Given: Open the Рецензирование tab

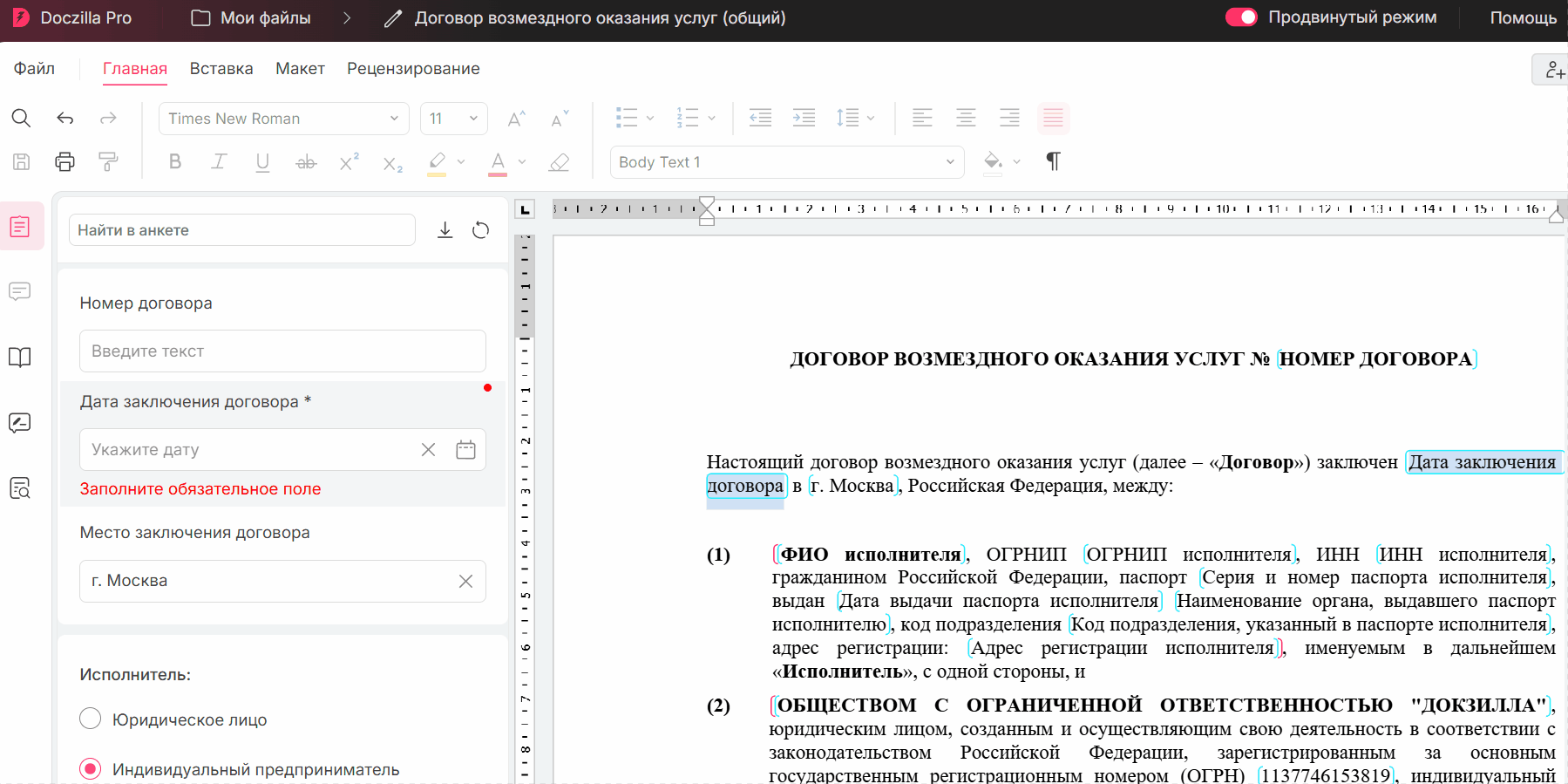Looking at the screenshot, I should [413, 69].
